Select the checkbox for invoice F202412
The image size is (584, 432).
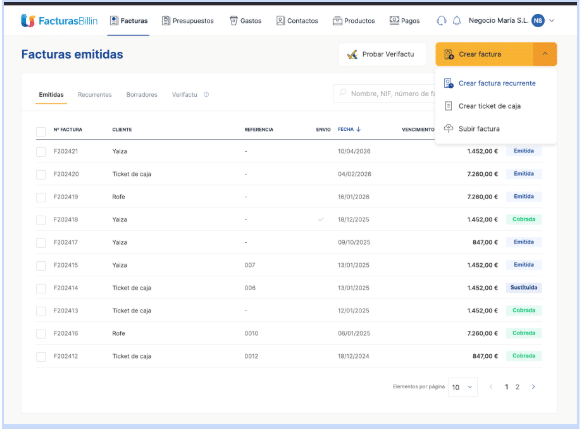(41, 357)
